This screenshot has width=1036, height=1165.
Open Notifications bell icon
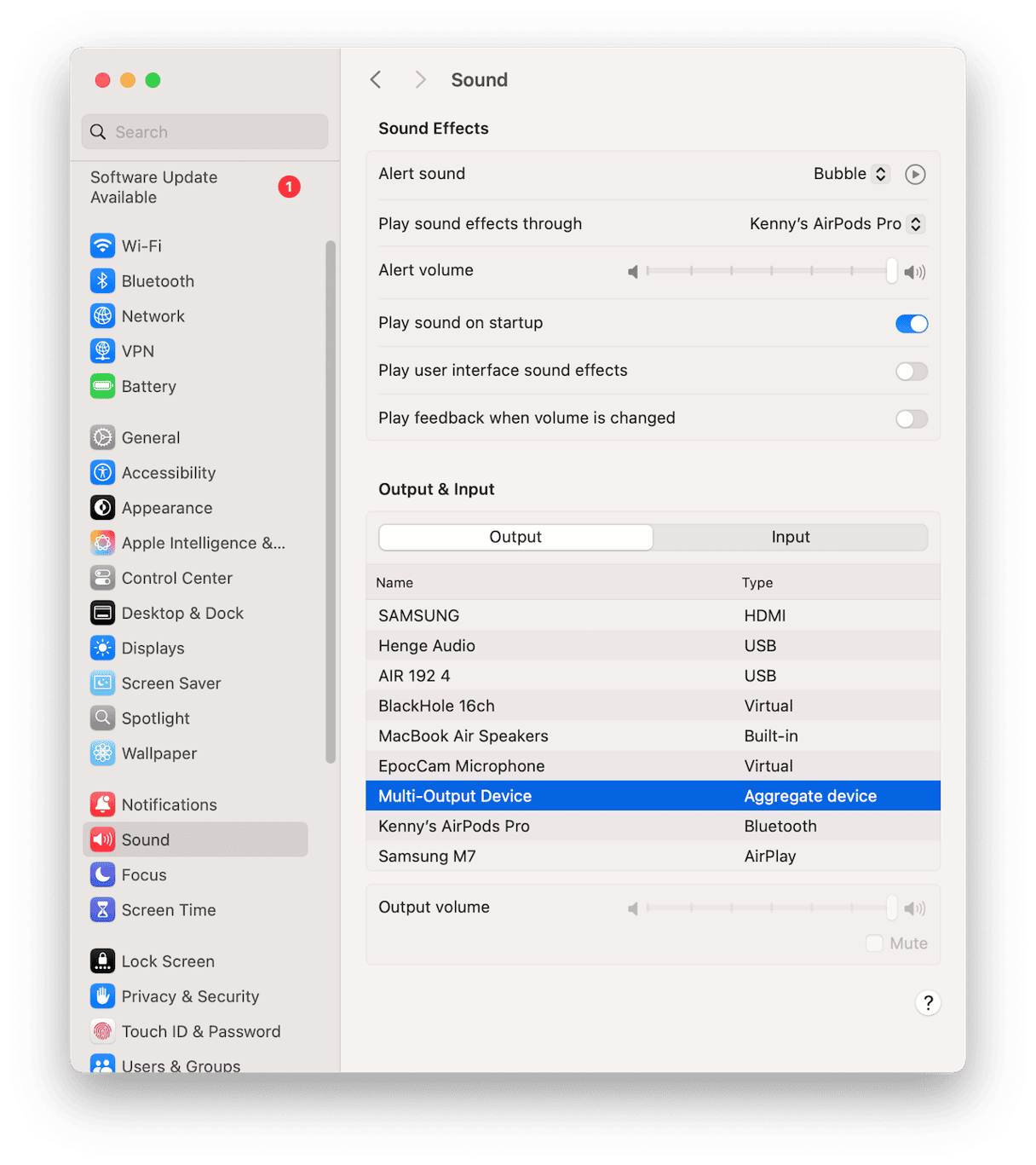click(x=102, y=805)
